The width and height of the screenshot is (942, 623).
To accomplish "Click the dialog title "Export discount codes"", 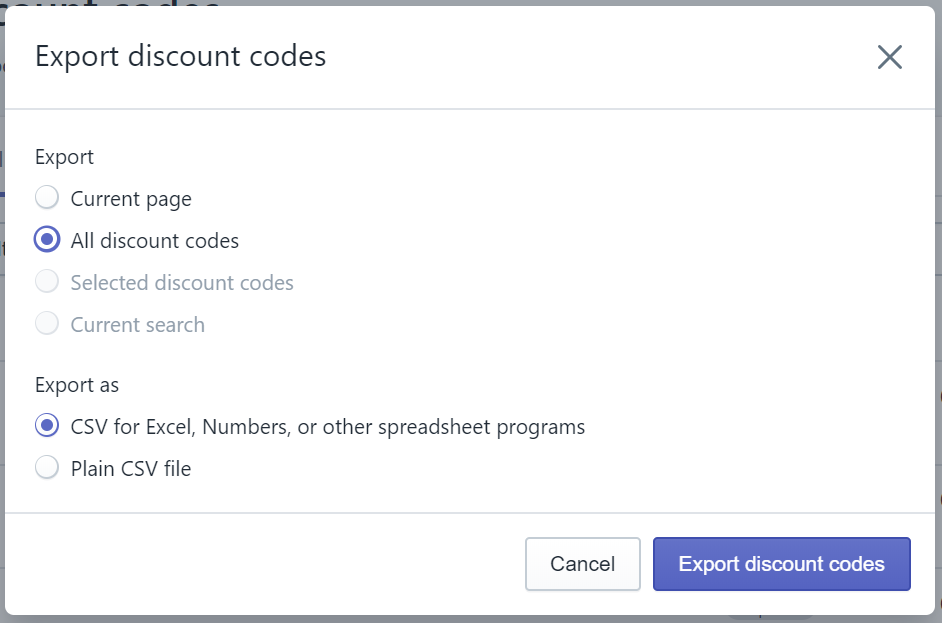I will tap(180, 56).
